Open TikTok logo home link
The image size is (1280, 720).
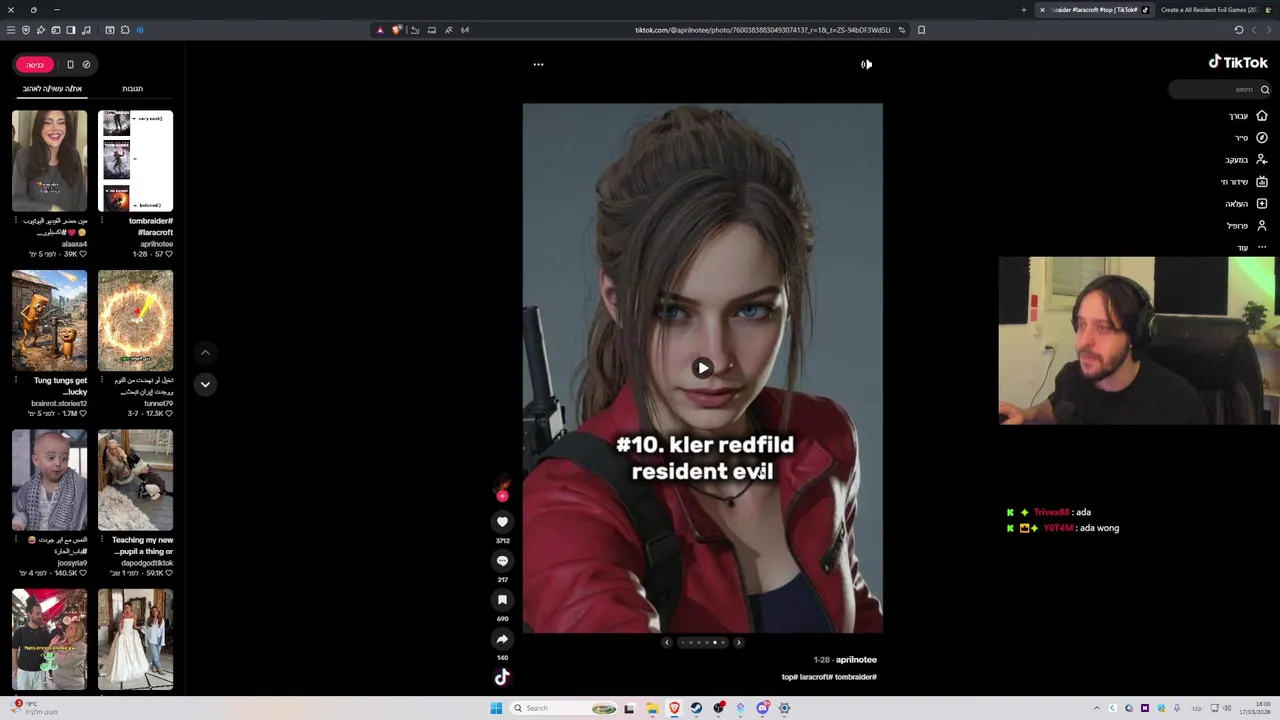pyautogui.click(x=1238, y=62)
